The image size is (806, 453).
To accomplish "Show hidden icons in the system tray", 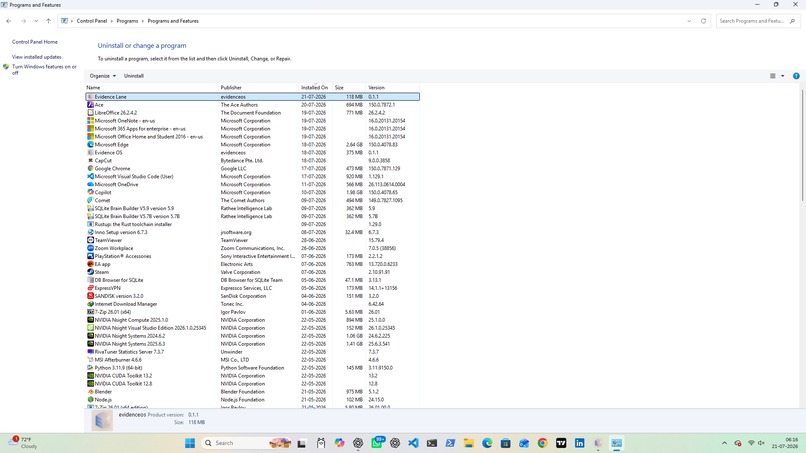I will click(724, 443).
